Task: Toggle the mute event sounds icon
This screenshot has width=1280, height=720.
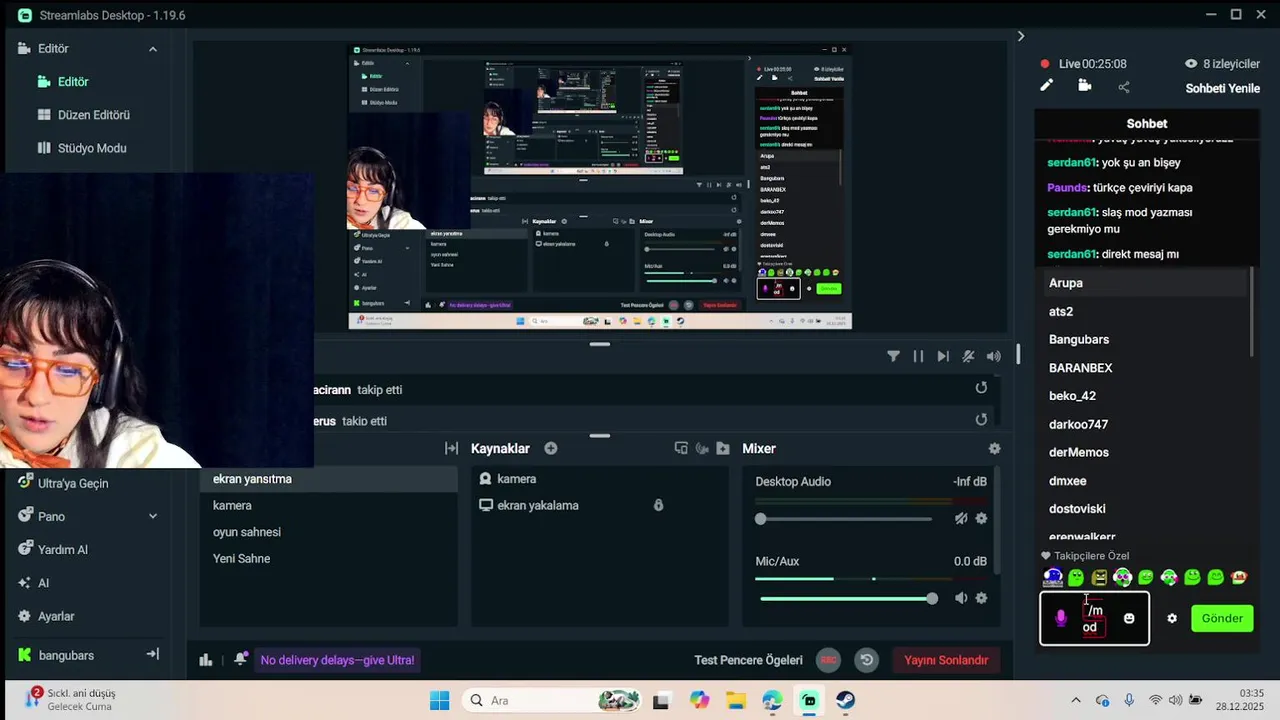Action: point(968,356)
